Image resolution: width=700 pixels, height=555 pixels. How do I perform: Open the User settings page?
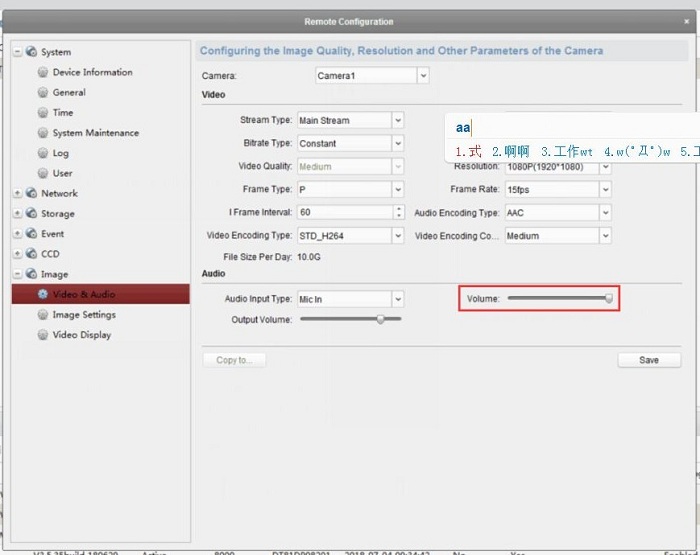(62, 173)
